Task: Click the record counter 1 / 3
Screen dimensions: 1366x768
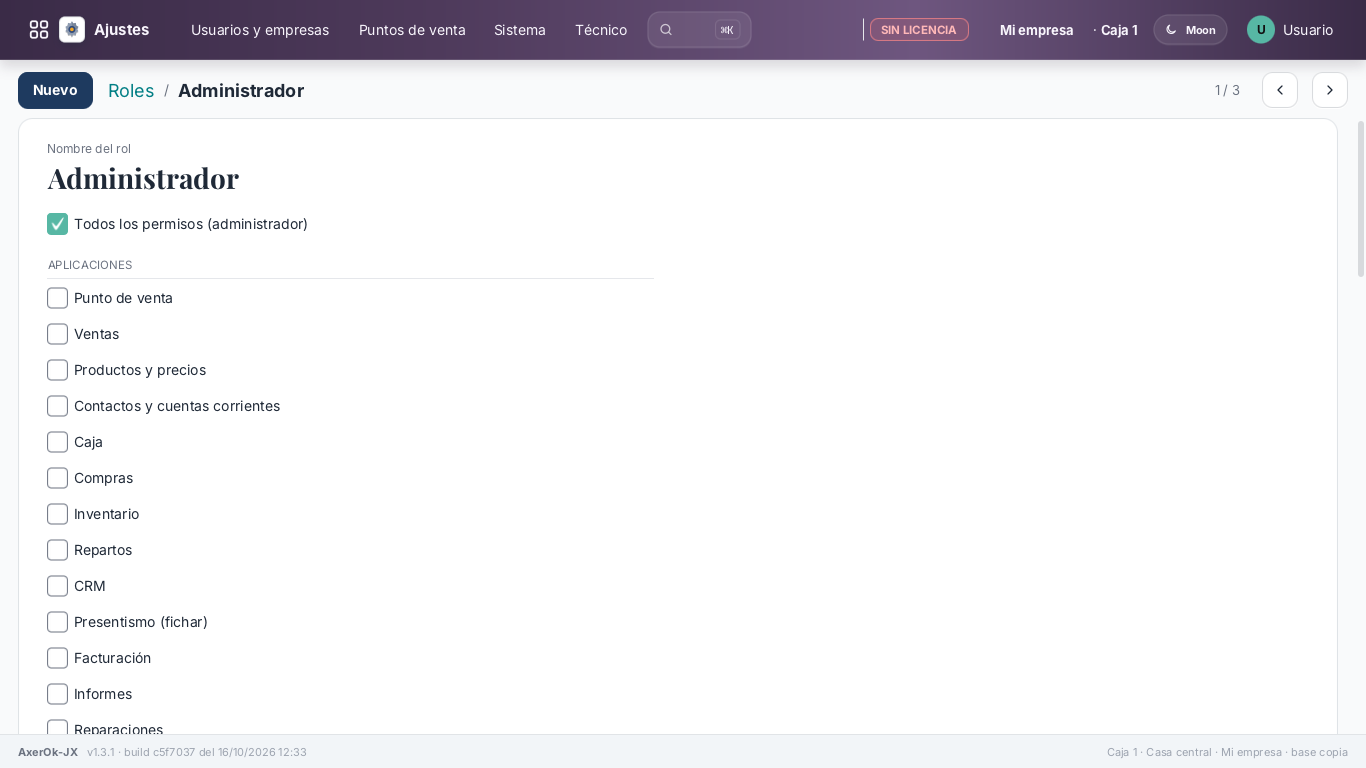Action: [x=1227, y=90]
